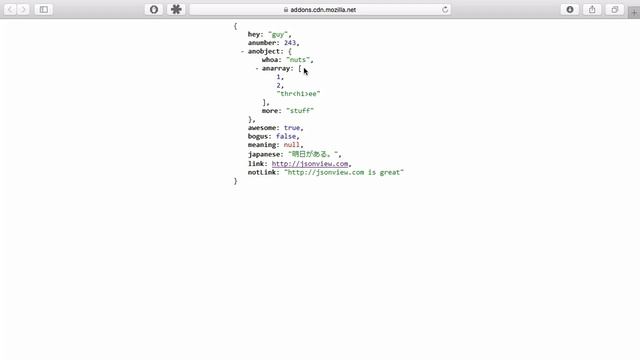The width and height of the screenshot is (640, 360).
Task: Click the null value of meaning
Action: coord(292,145)
